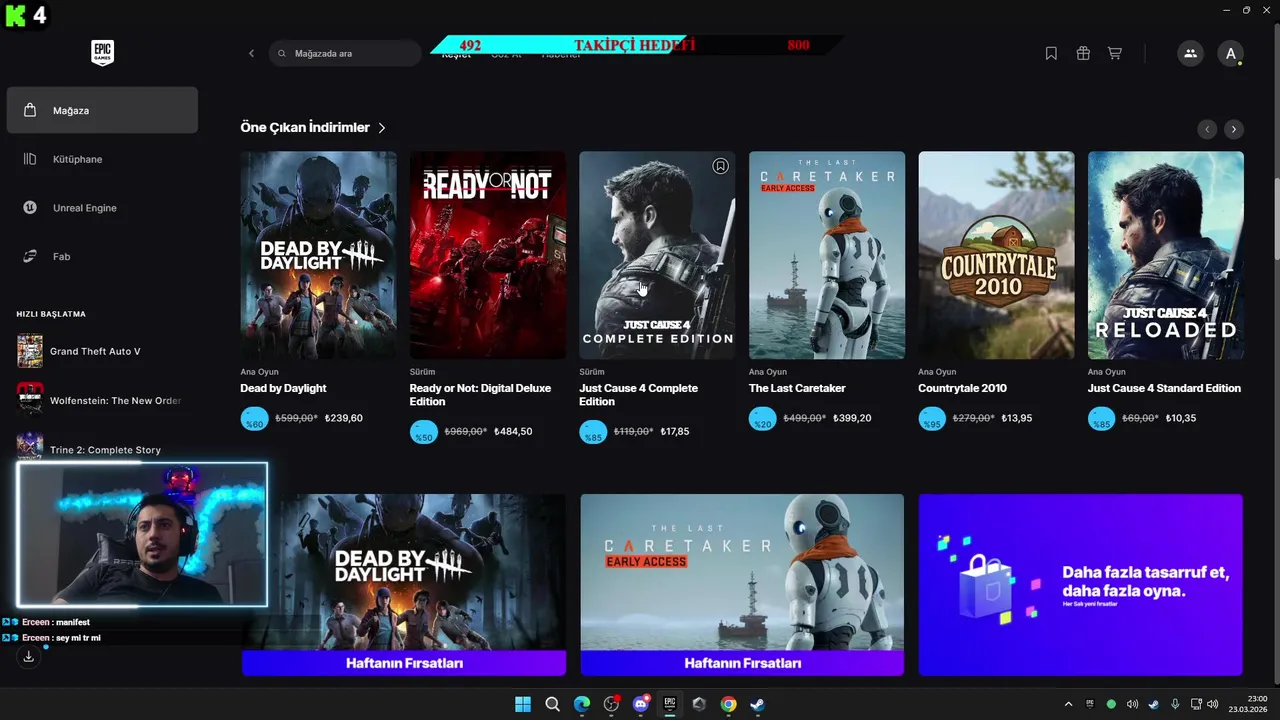Open The Last Caretaker Haftanın Fırsatları banner

[x=742, y=584]
